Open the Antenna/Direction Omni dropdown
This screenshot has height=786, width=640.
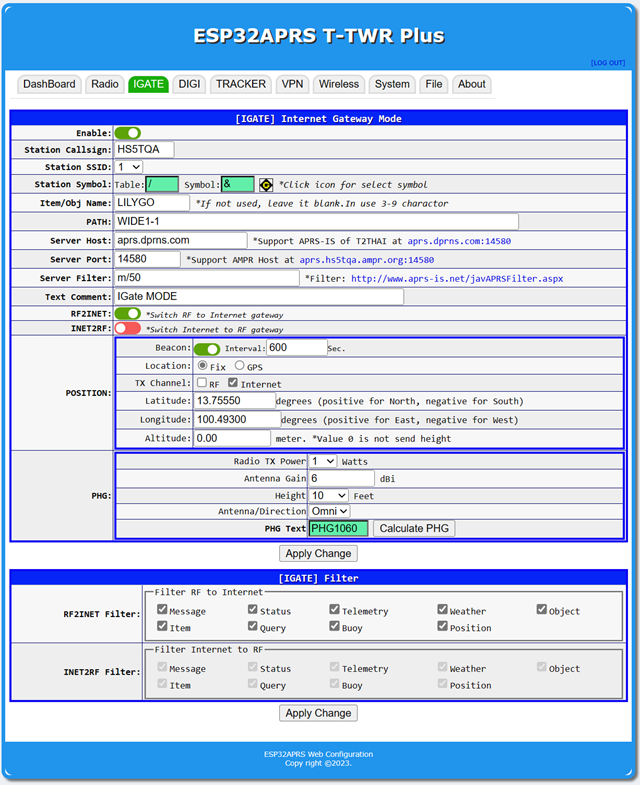click(329, 511)
